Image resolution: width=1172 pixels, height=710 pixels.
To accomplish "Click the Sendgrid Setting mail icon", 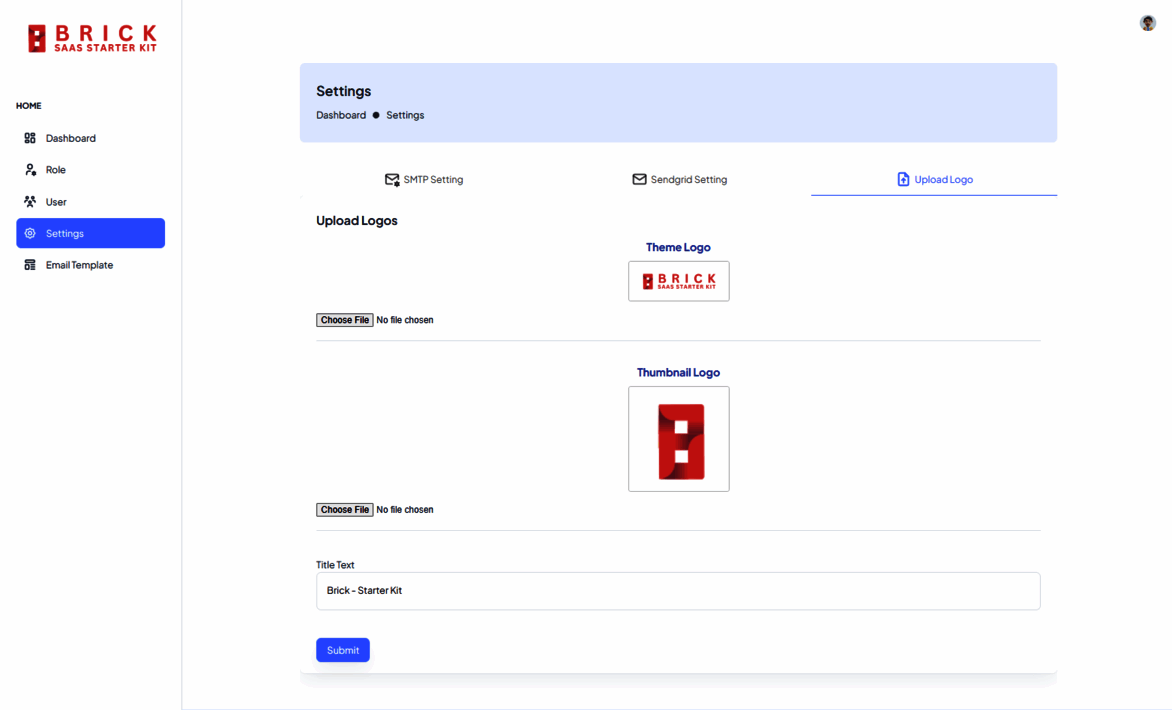I will point(639,180).
